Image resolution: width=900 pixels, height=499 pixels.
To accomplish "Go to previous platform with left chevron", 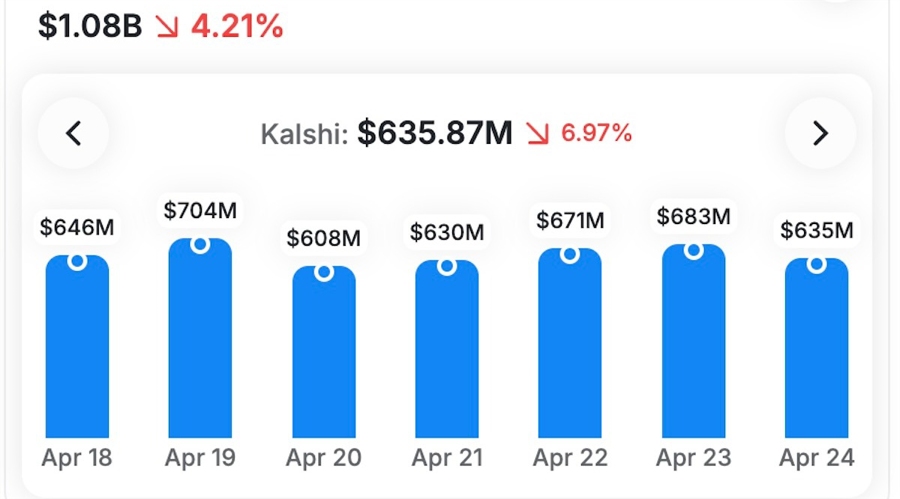I will [x=73, y=133].
